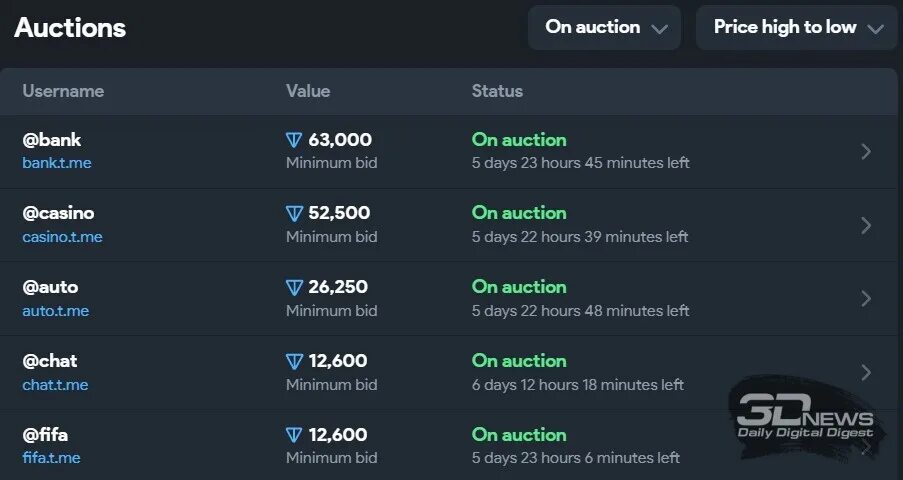
Task: Click the TON icon beside 52,500
Action: [294, 213]
